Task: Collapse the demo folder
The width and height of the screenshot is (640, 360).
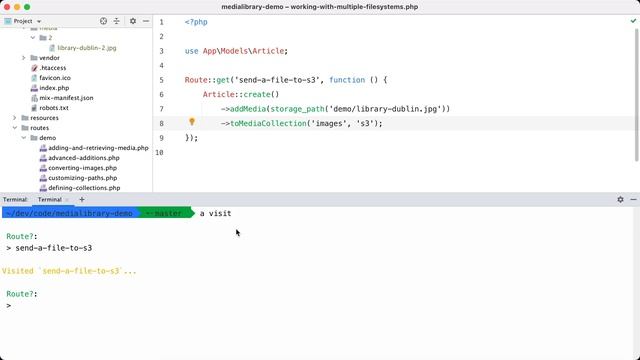Action: pos(24,138)
